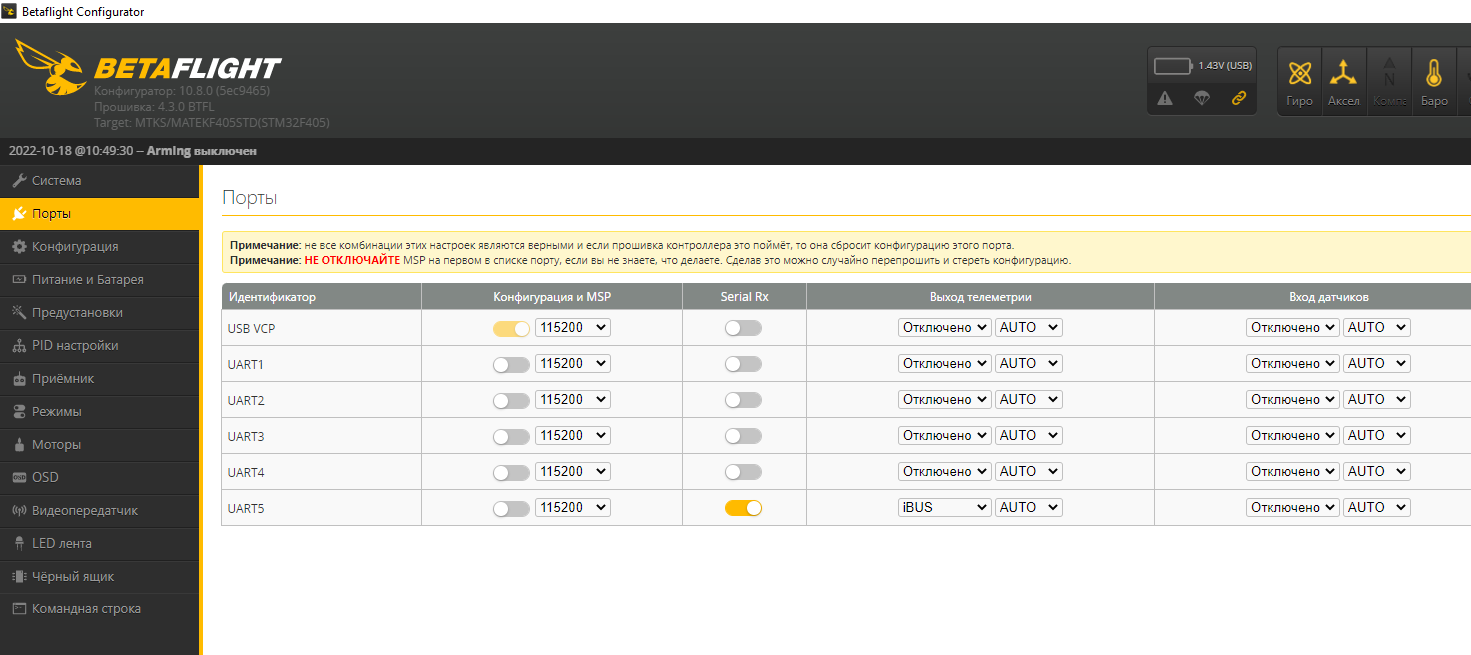Viewport: 1471px width, 655px height.
Task: Open the Порты tab in sidebar
Action: coord(100,214)
